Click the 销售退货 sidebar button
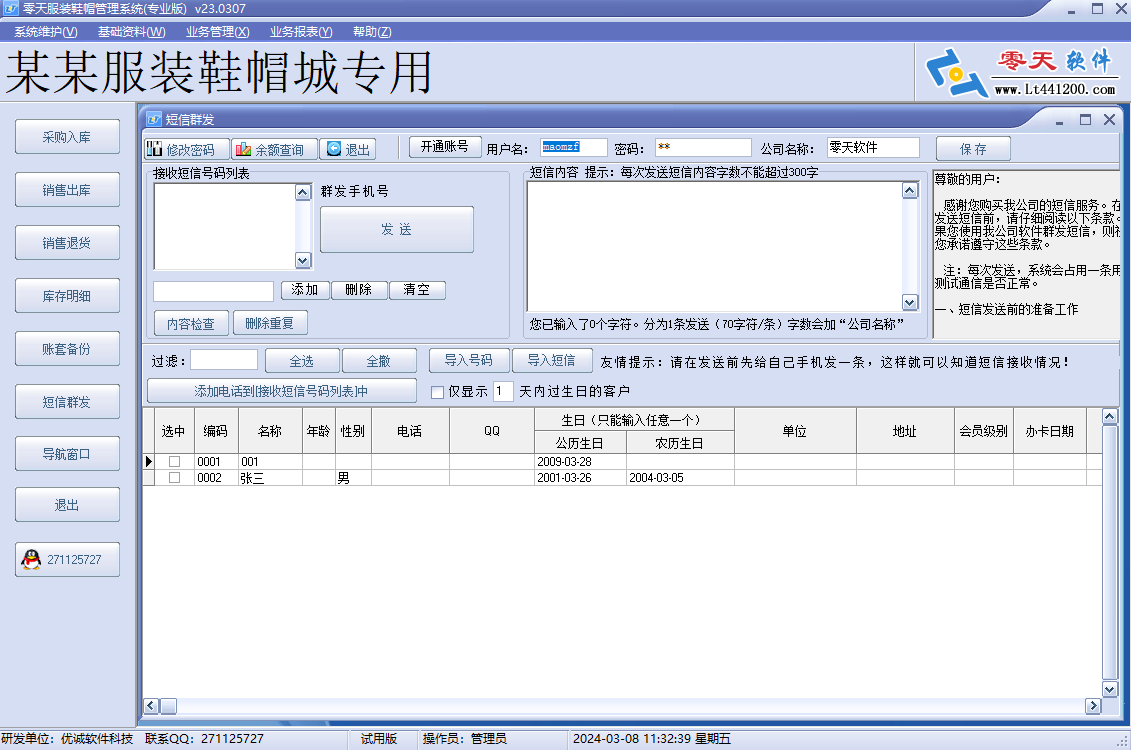The image size is (1131, 750). click(x=67, y=243)
